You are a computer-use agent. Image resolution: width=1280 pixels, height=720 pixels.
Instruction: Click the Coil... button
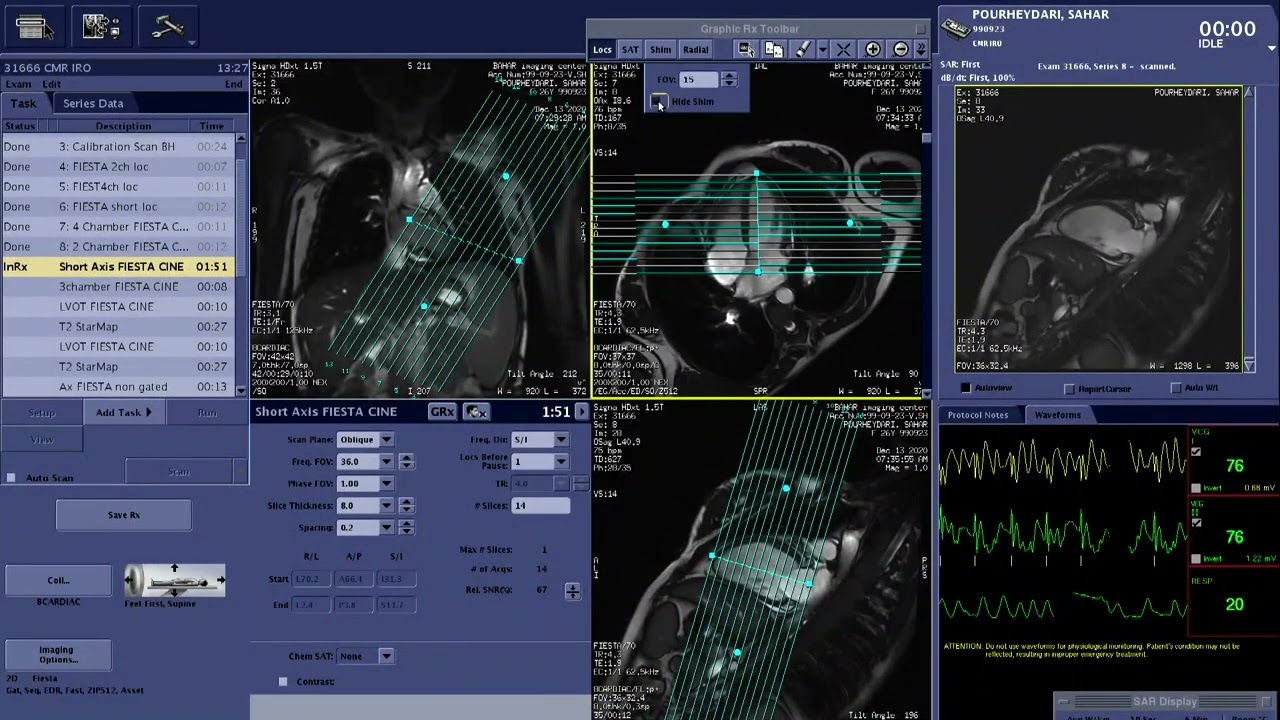tap(56, 580)
